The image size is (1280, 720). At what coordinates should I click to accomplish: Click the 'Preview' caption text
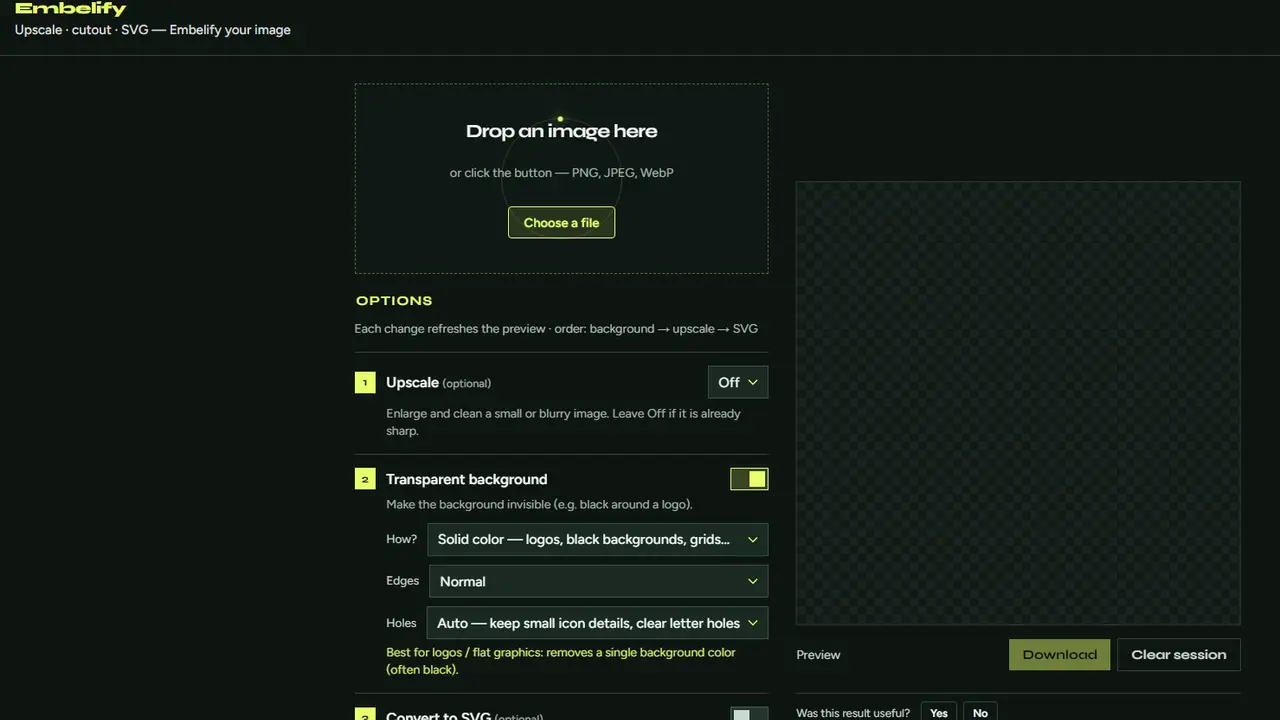tap(818, 655)
